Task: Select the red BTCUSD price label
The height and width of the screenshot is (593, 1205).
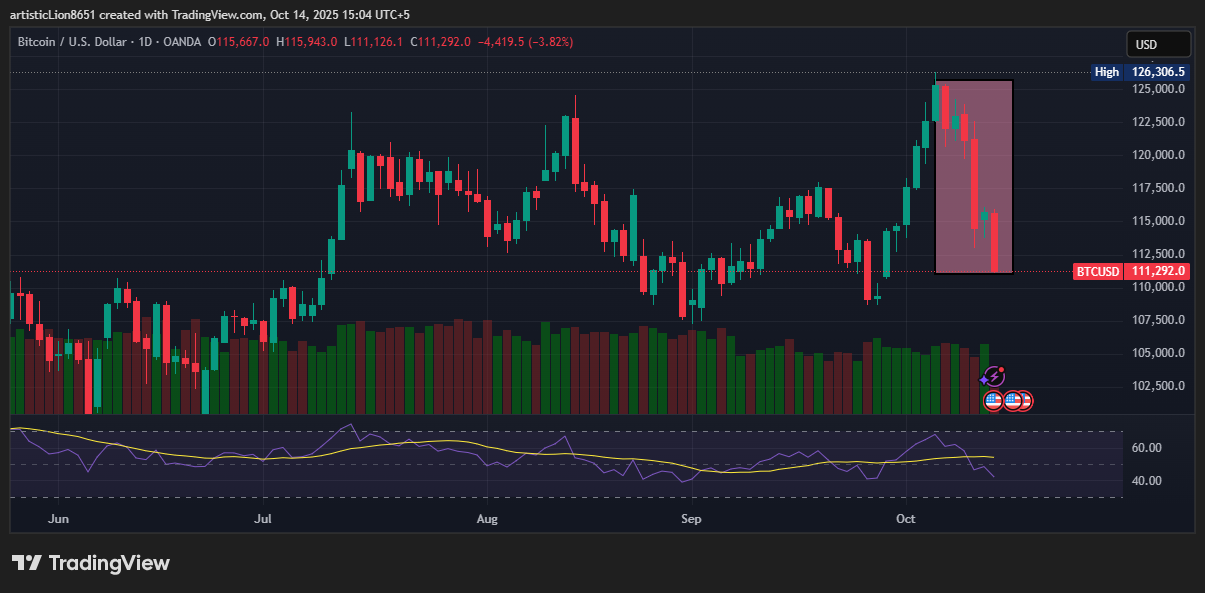Action: [1131, 271]
